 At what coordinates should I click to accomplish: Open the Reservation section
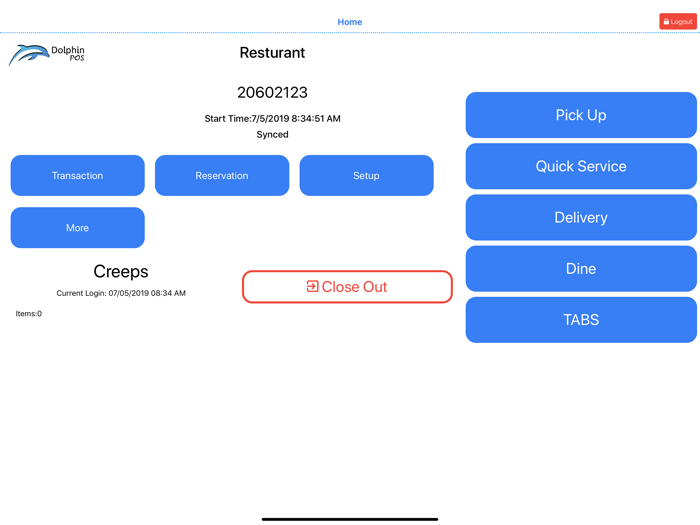click(x=222, y=175)
